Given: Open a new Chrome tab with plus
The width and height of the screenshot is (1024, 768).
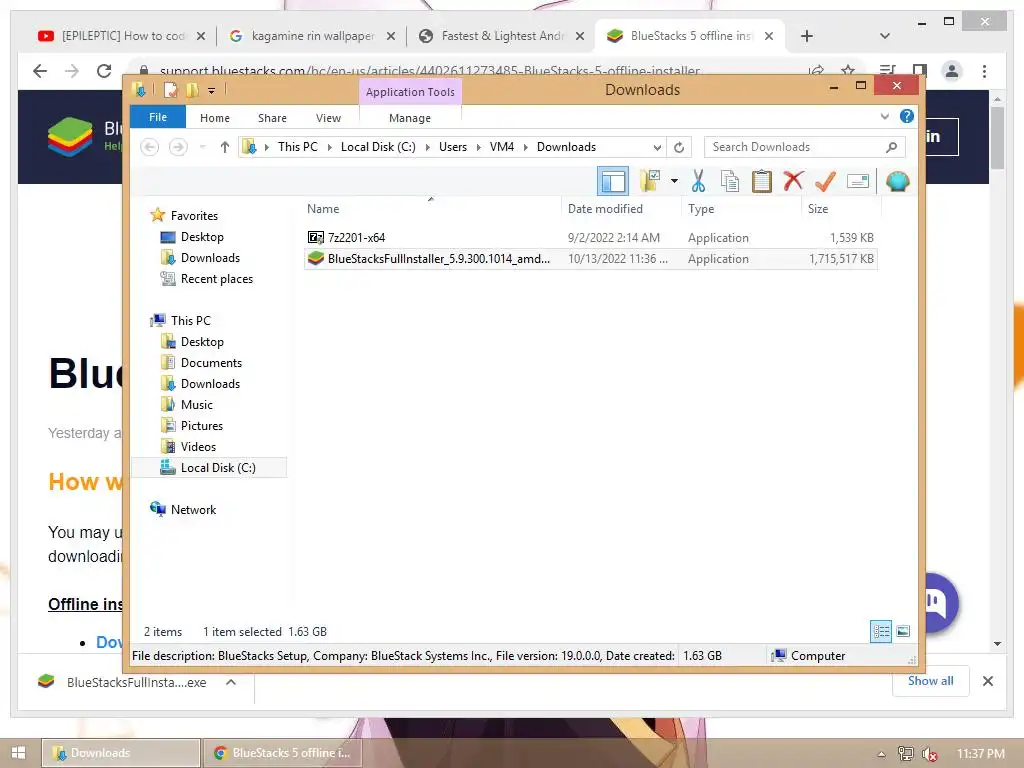Looking at the screenshot, I should tap(807, 36).
